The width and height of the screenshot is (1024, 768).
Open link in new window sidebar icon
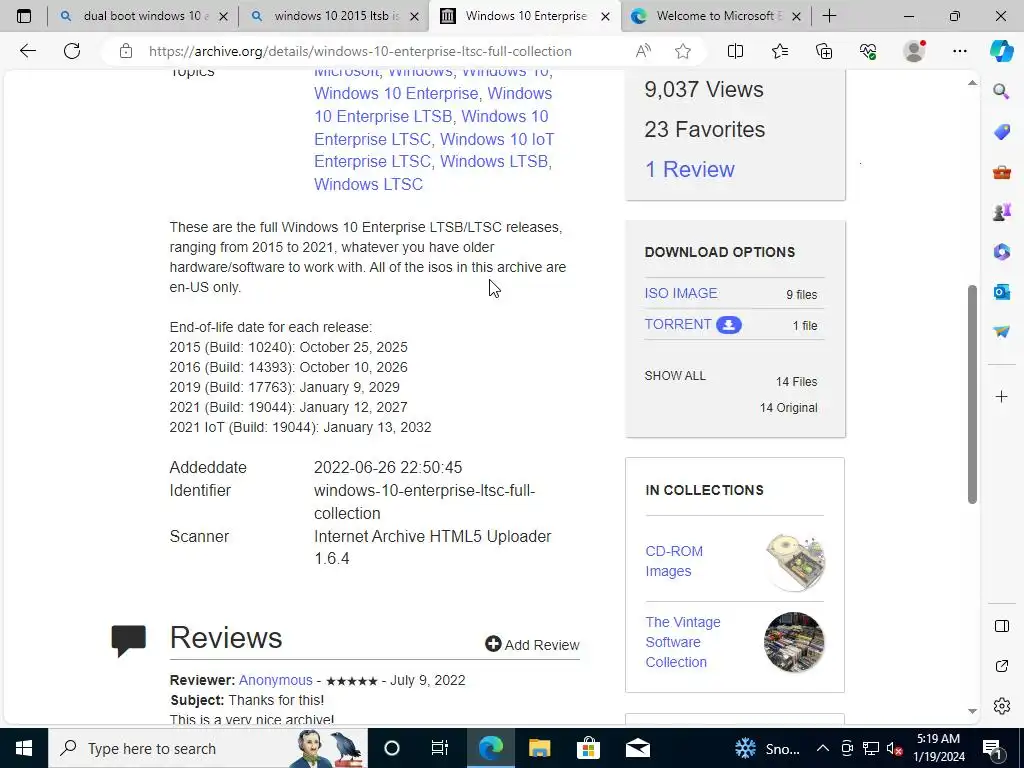(x=1002, y=666)
